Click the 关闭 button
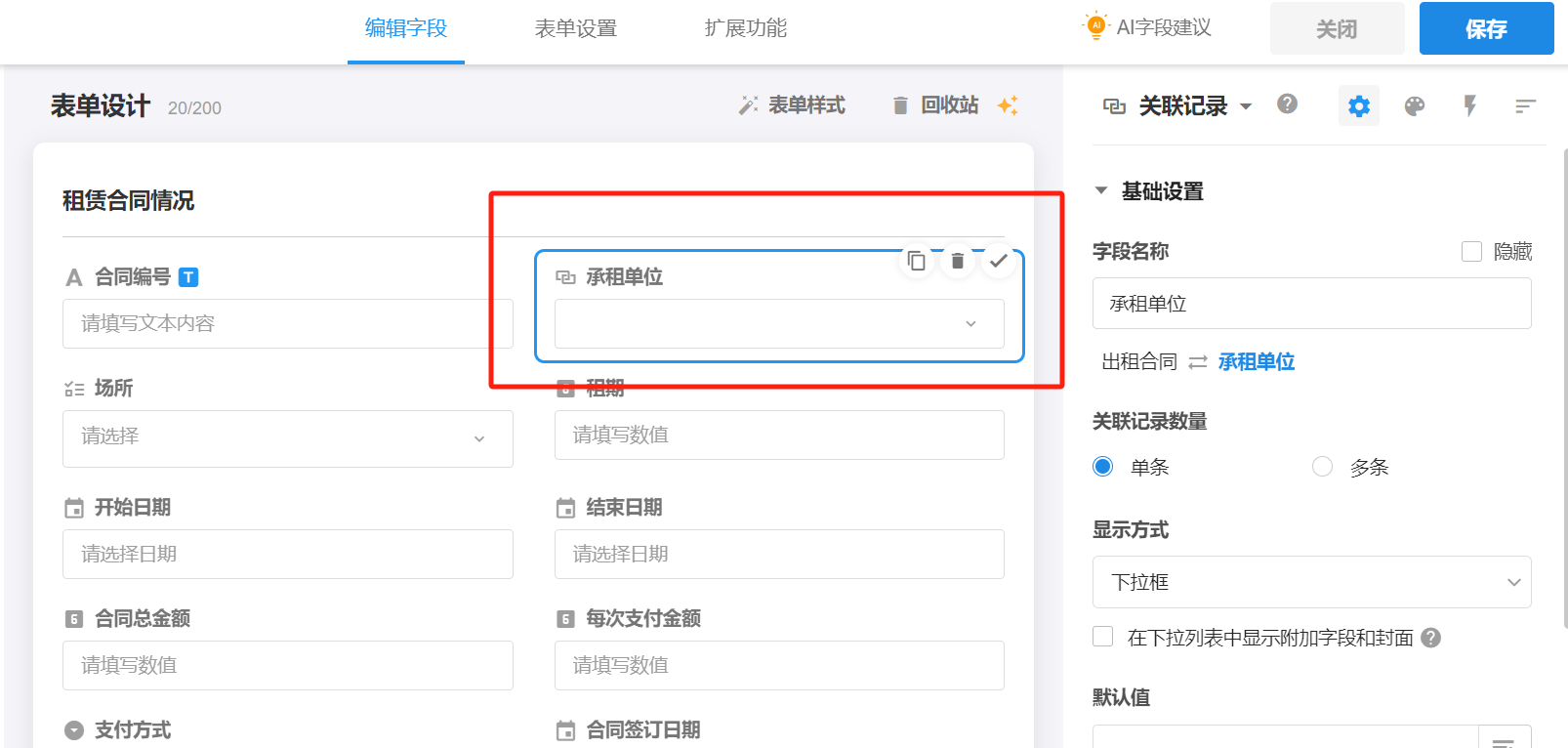The height and width of the screenshot is (748, 1568). pyautogui.click(x=1337, y=28)
